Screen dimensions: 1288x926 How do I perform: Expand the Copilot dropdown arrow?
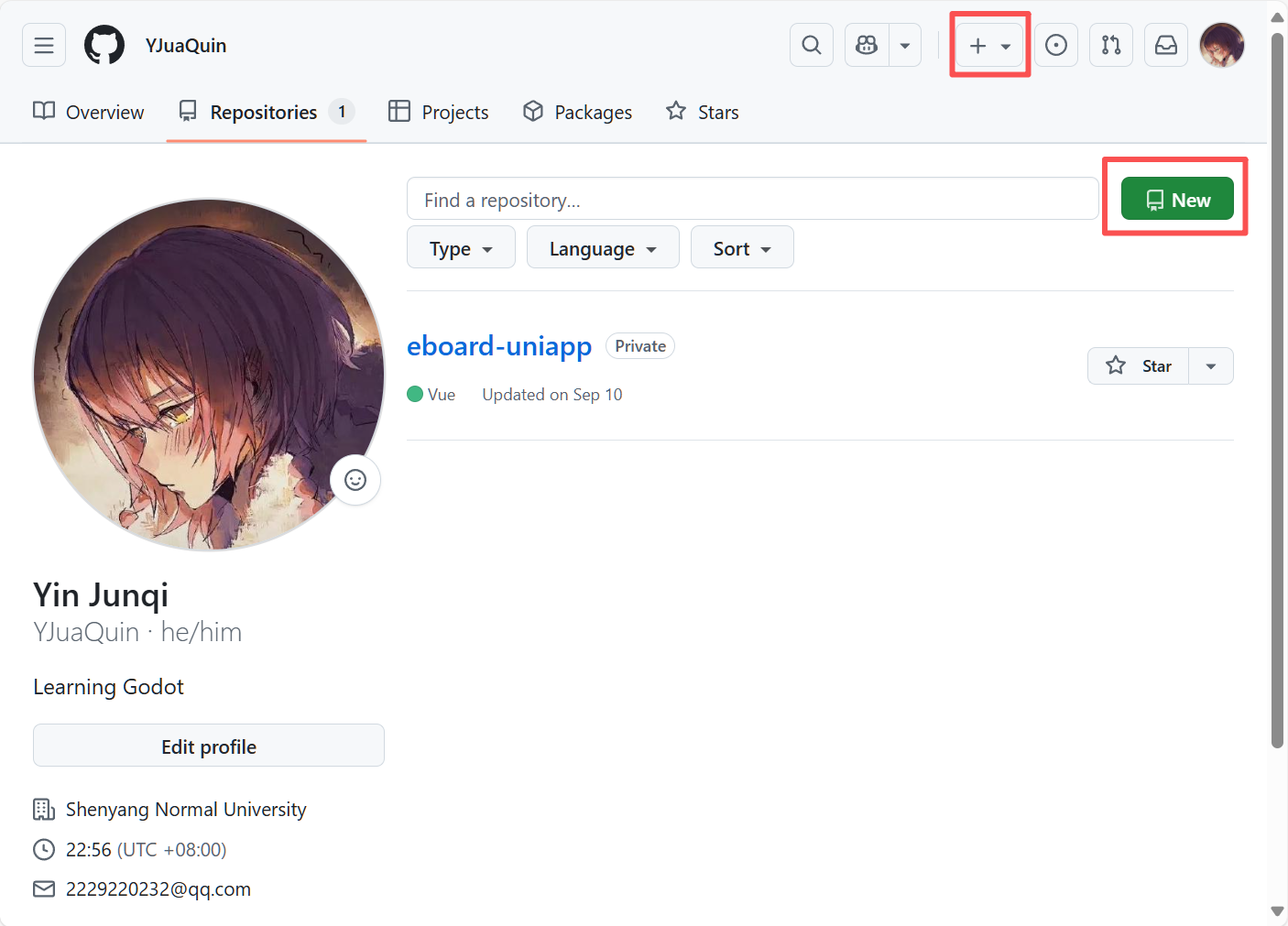[x=905, y=45]
